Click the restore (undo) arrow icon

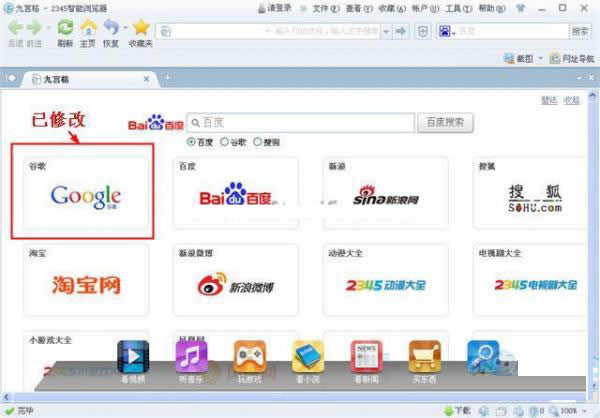tap(111, 28)
